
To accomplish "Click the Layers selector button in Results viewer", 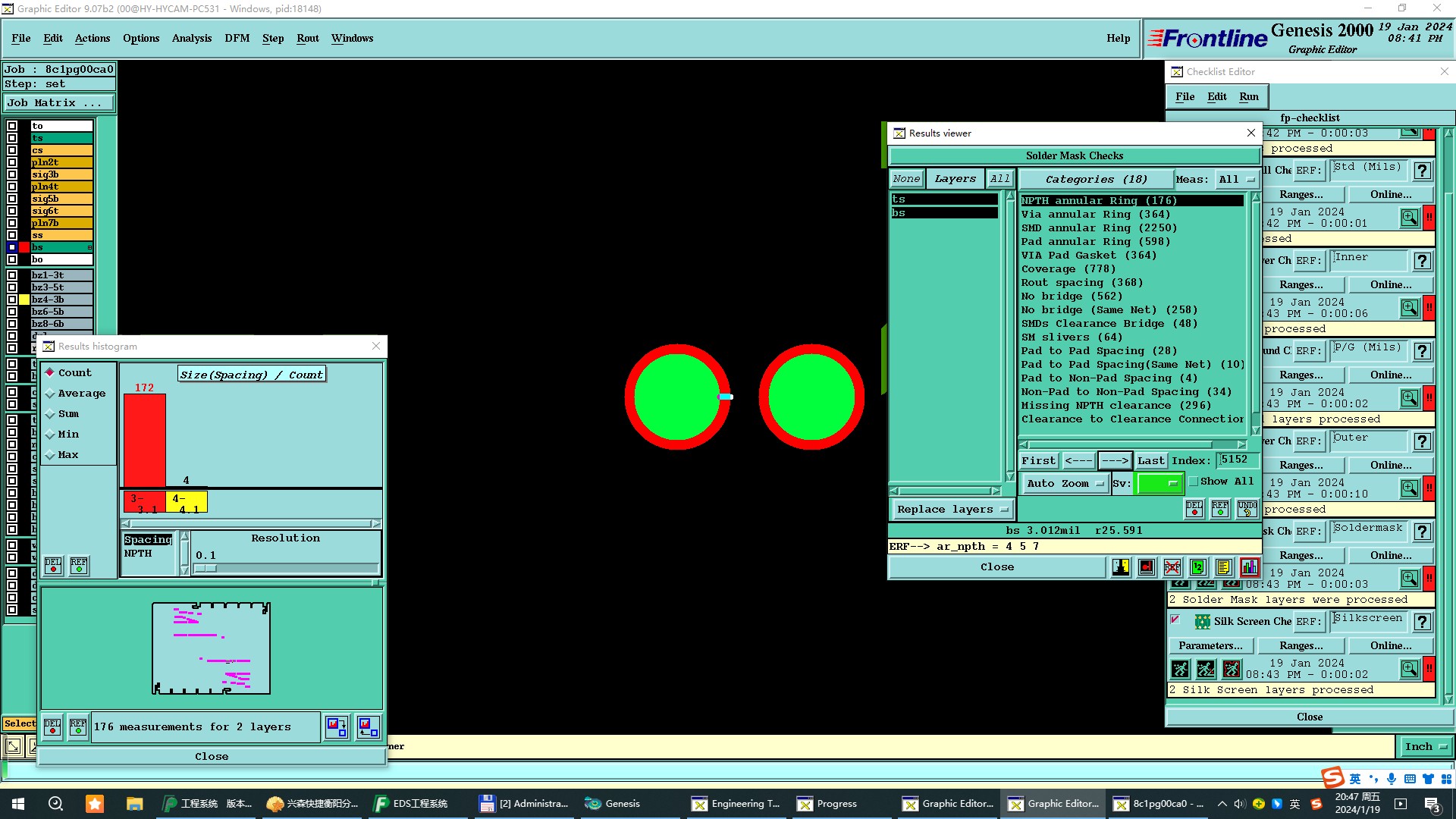I will coord(955,179).
